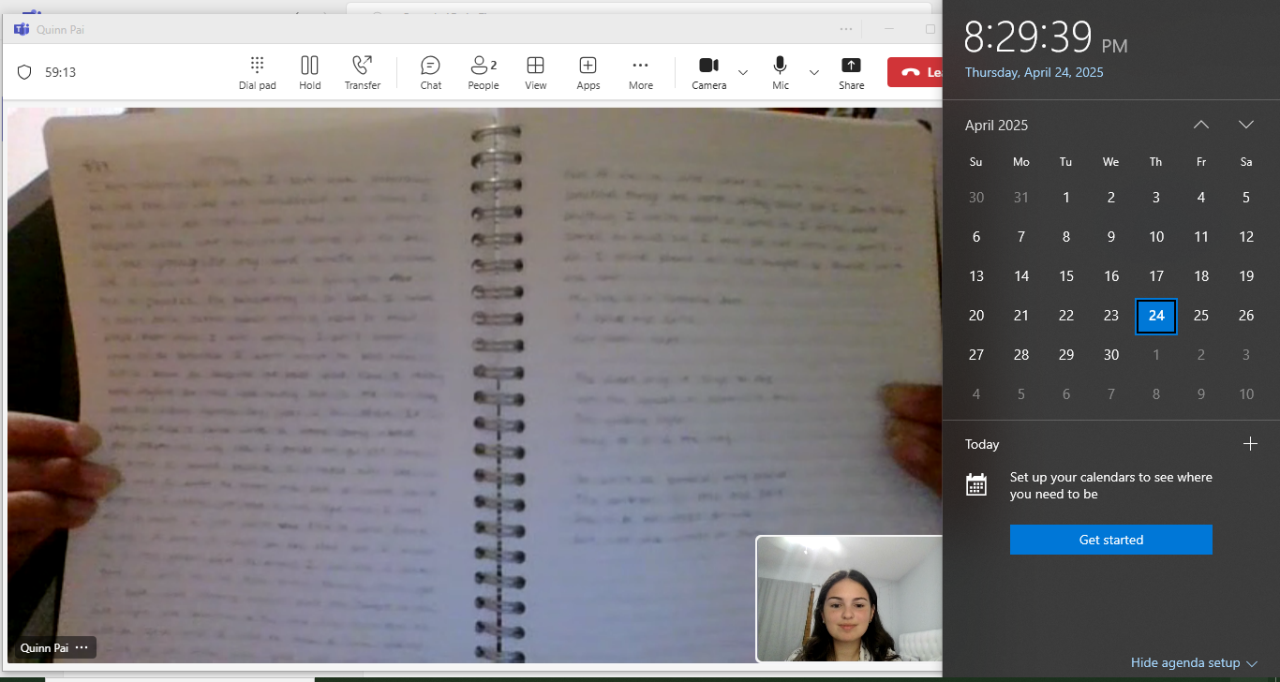Click the April 2025 month header
Image resolution: width=1280 pixels, height=682 pixels.
point(996,125)
